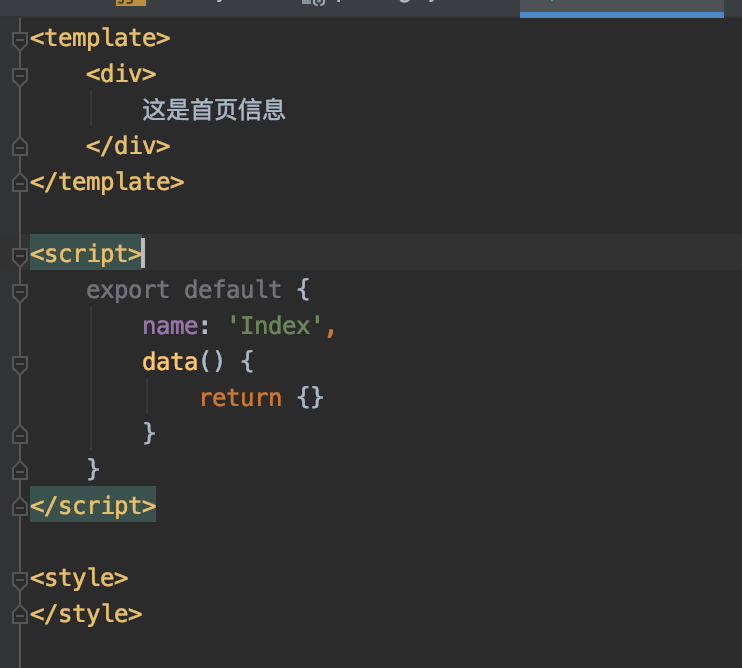This screenshot has width=742, height=668.
Task: Click the 'default' keyword
Action: coord(233,290)
